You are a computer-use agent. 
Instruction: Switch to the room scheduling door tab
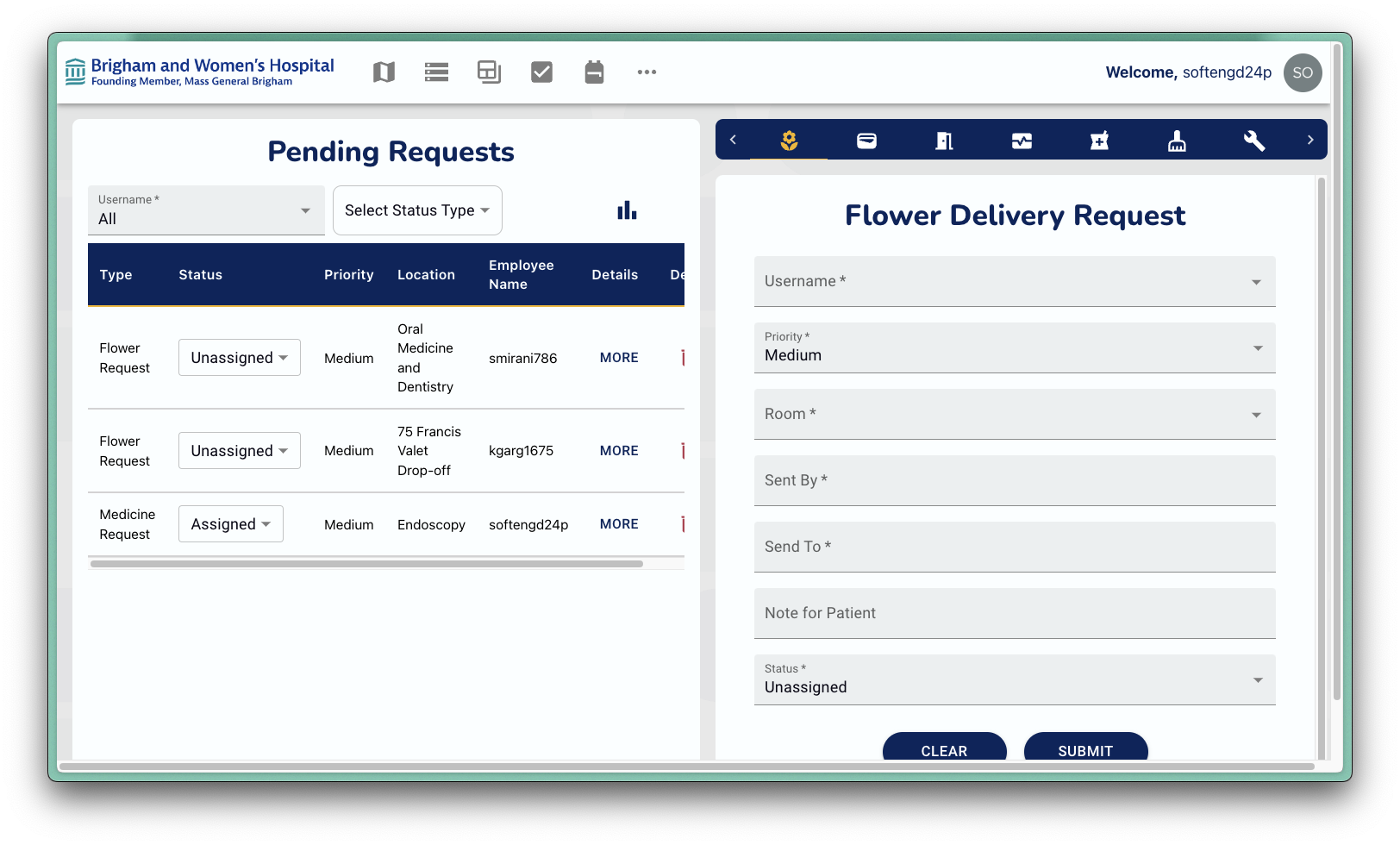[x=944, y=141]
